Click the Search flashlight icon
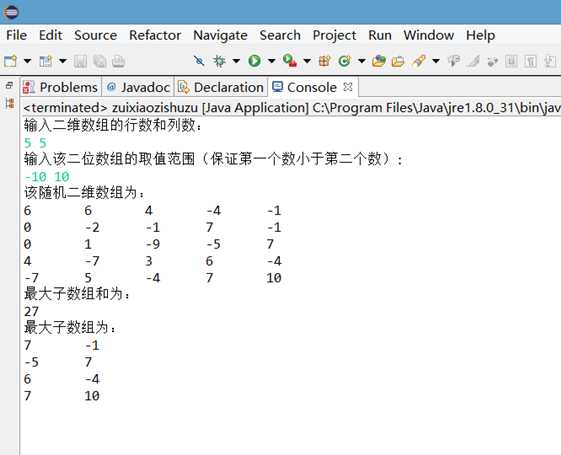 tap(419, 61)
